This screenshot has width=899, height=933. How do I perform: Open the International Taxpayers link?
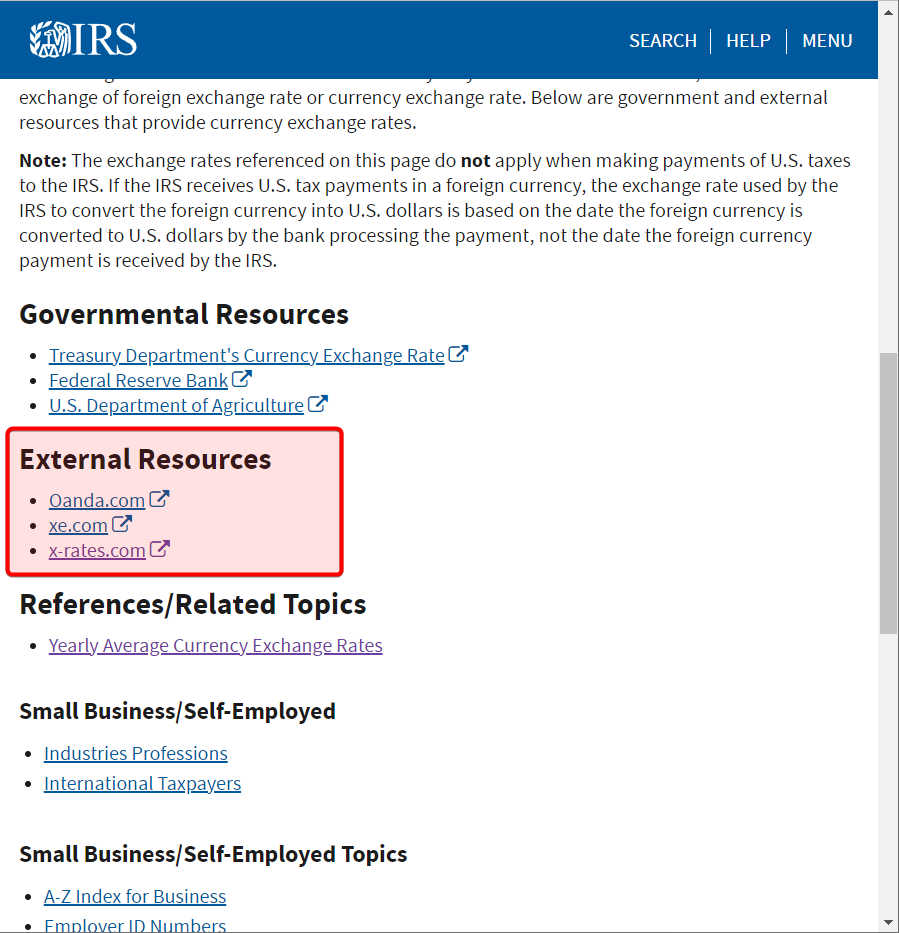[142, 784]
